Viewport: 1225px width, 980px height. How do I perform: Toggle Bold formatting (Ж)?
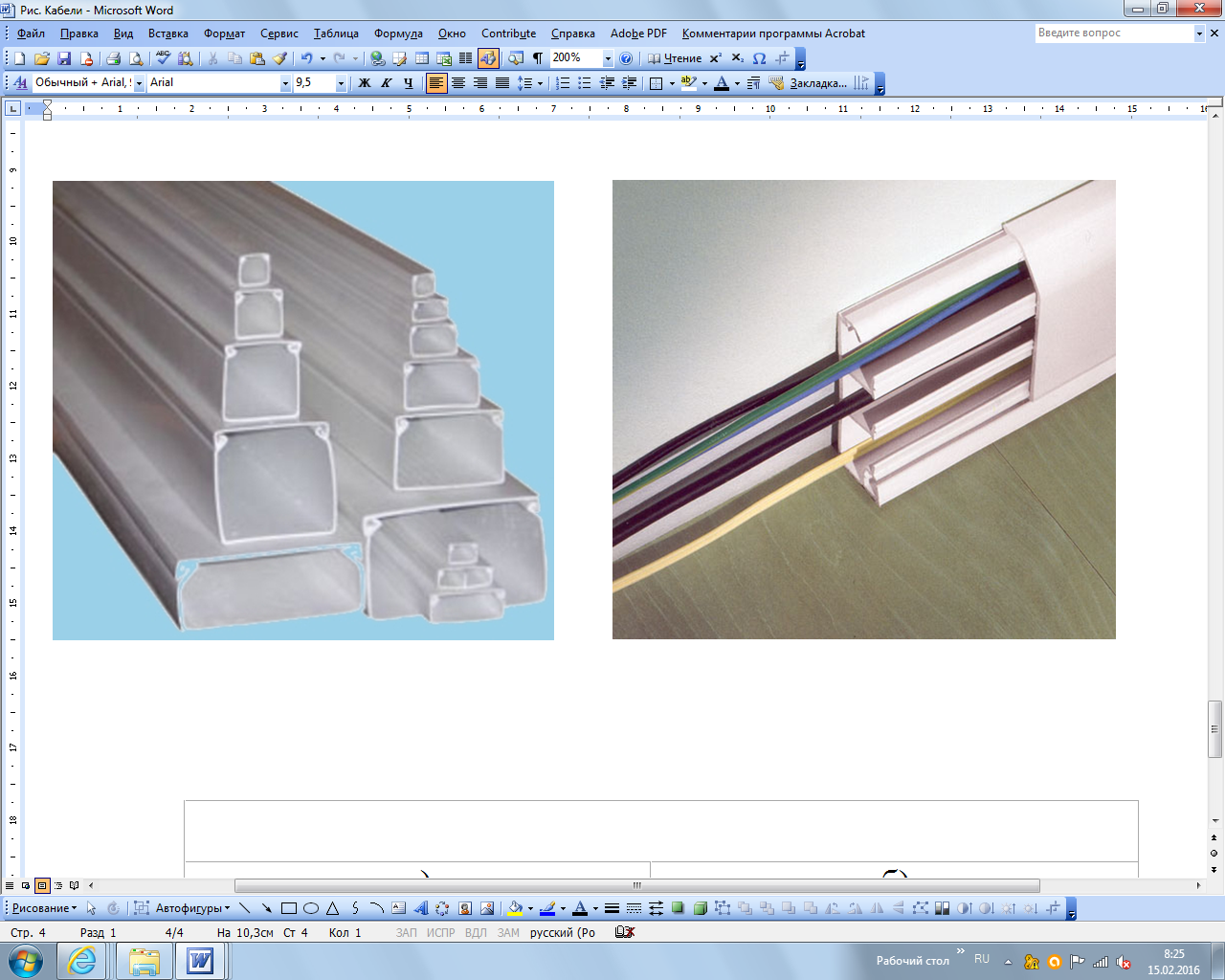(x=365, y=83)
